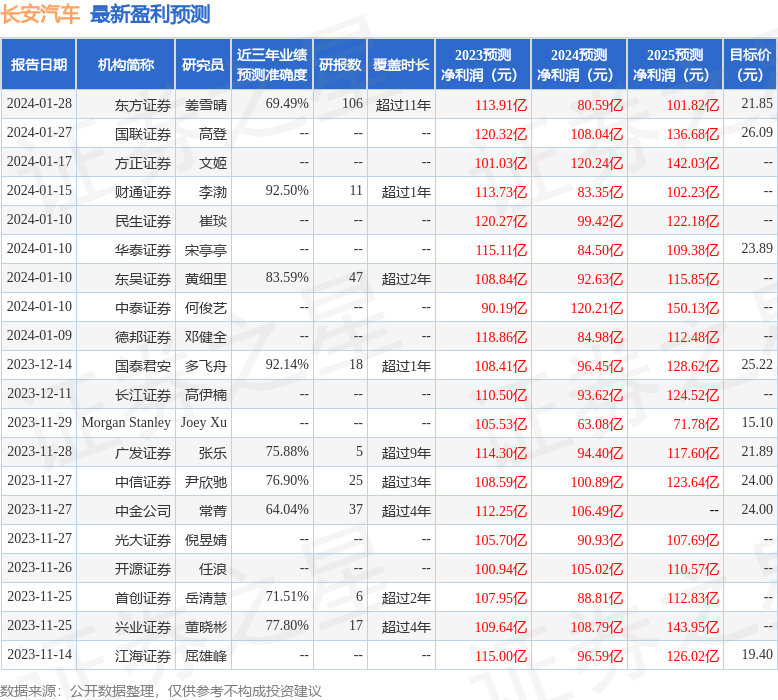Click the target price 15.10
Image resolution: width=778 pixels, height=700 pixels.
coord(757,423)
